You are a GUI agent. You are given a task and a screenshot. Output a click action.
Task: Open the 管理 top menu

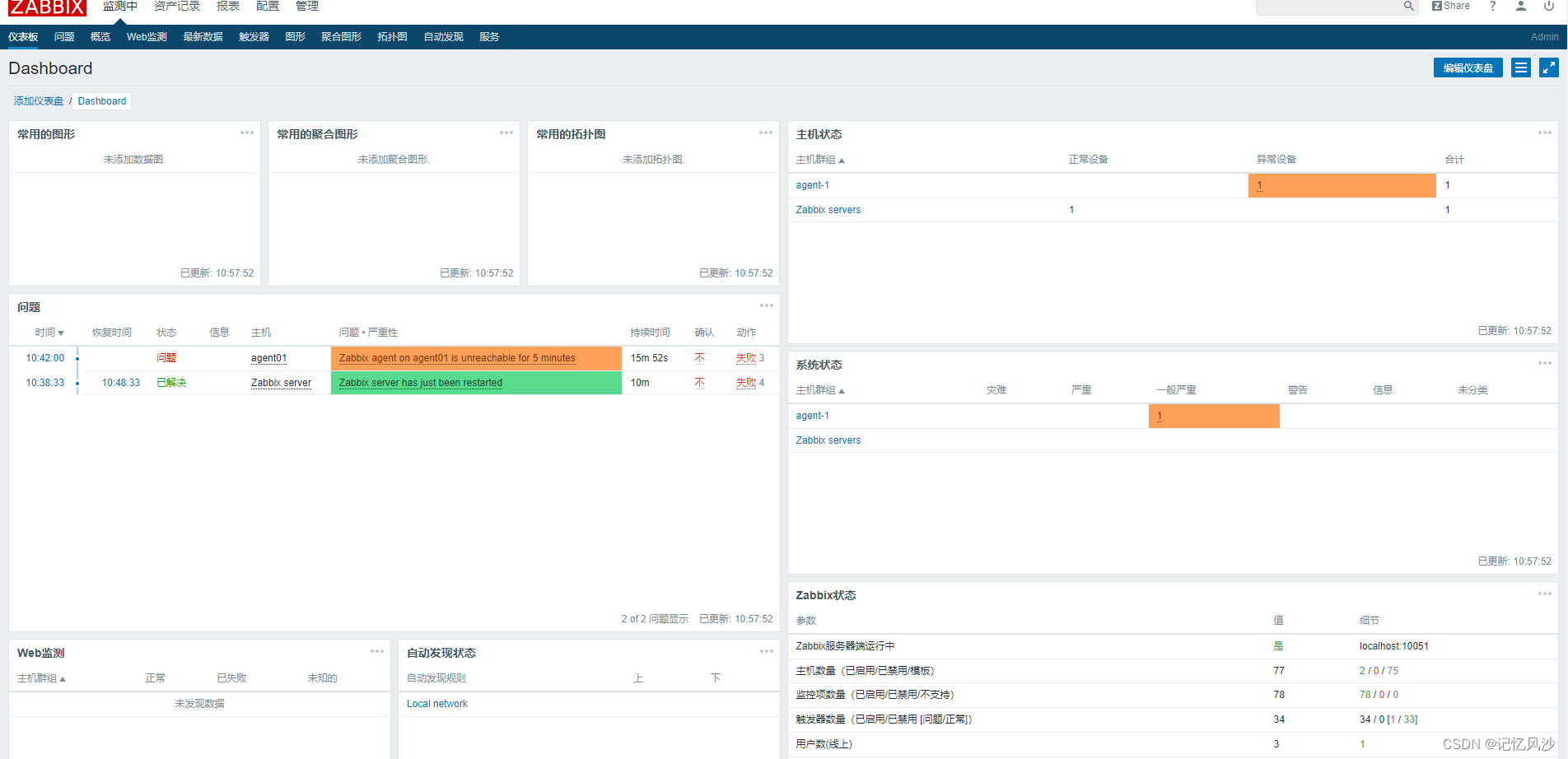[x=307, y=6]
